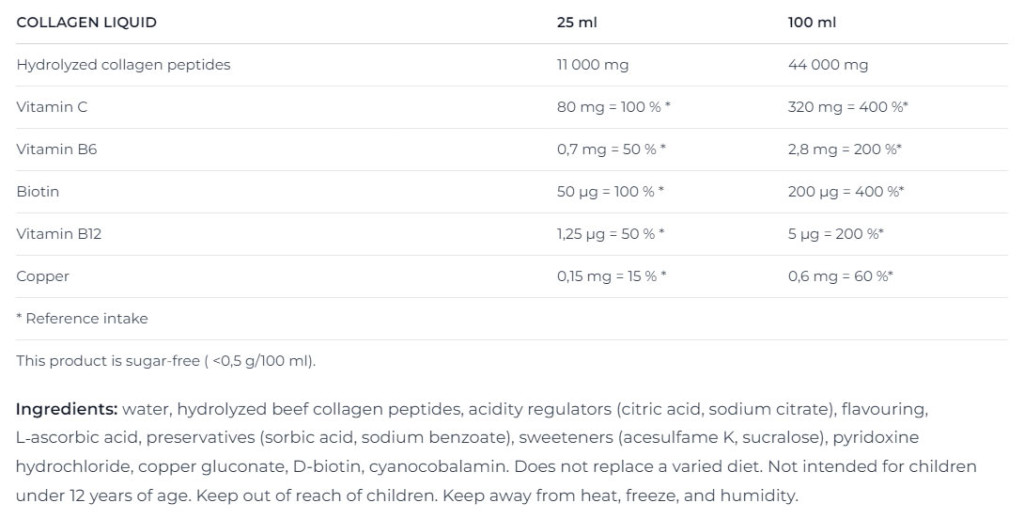Select the Biotin row label
Screen dimensions: 1024x519
click(38, 191)
